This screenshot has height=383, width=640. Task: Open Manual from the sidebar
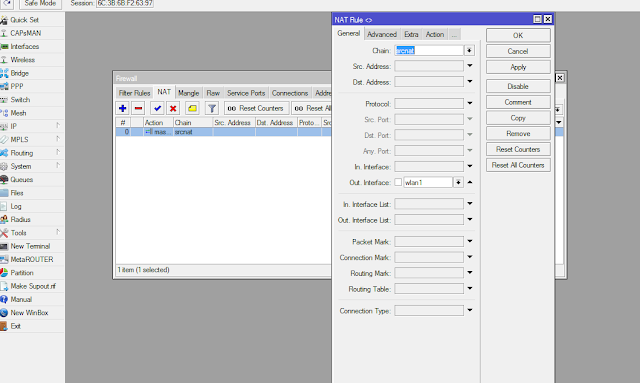click(21, 299)
